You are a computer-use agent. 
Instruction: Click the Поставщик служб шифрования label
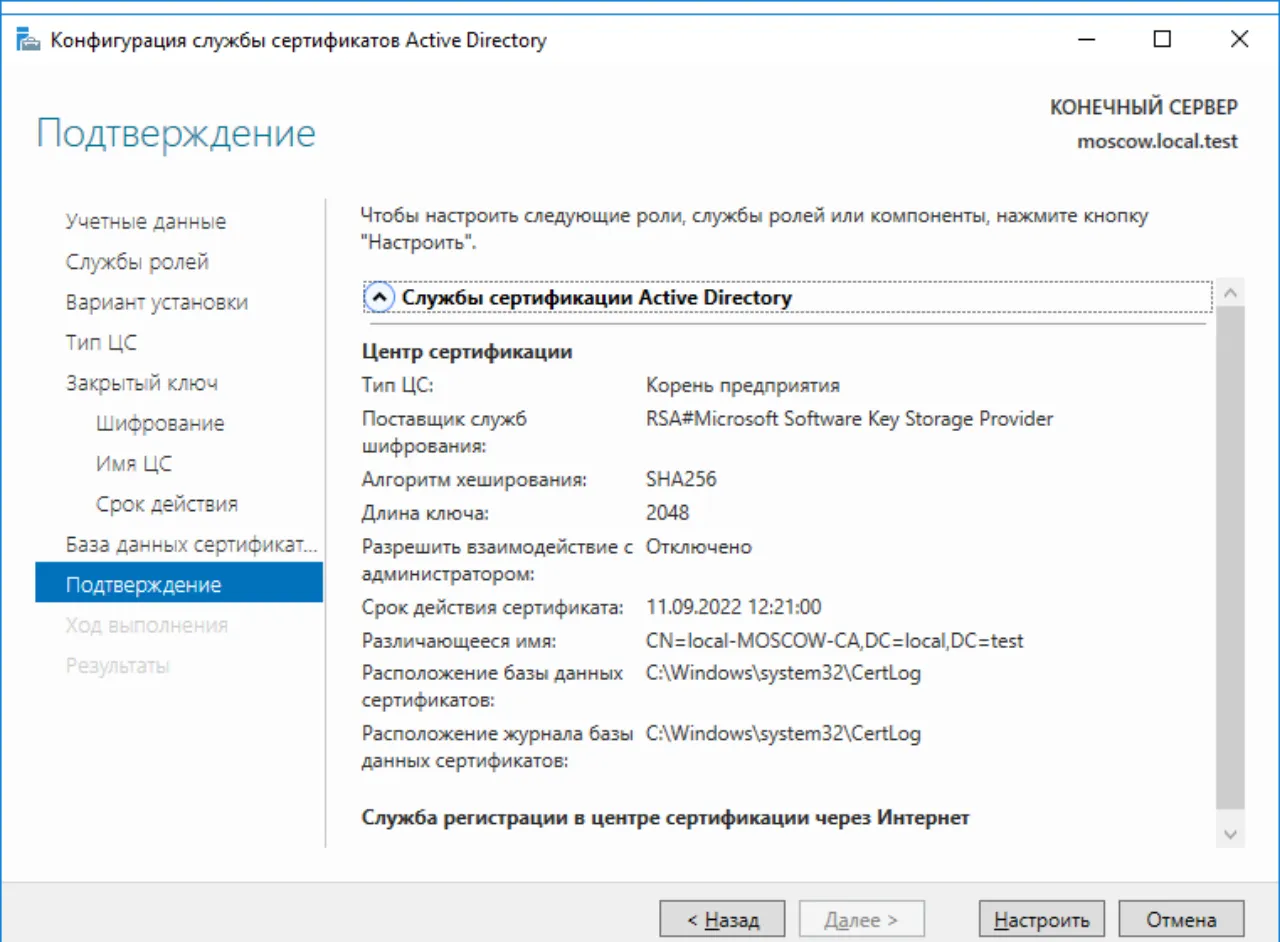pyautogui.click(x=445, y=433)
